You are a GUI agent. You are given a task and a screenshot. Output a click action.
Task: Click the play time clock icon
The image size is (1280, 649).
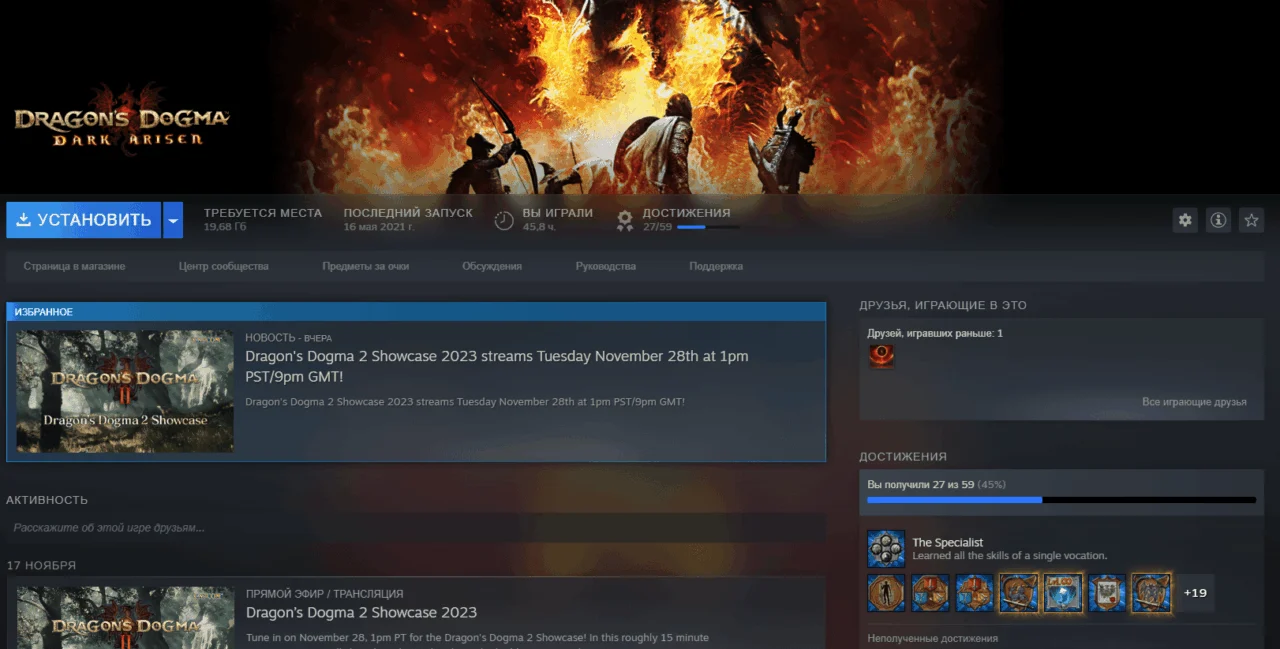[505, 220]
